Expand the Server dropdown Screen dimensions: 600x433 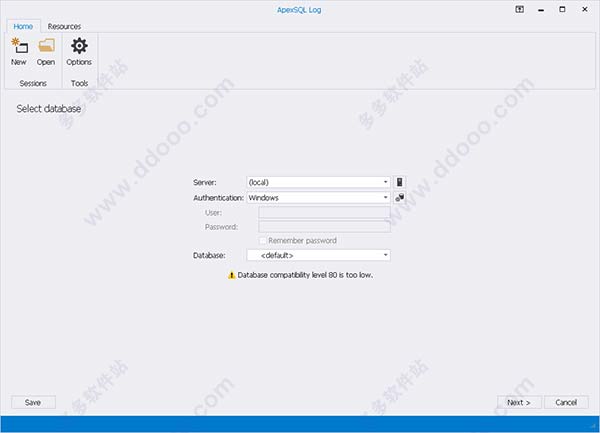pos(385,182)
